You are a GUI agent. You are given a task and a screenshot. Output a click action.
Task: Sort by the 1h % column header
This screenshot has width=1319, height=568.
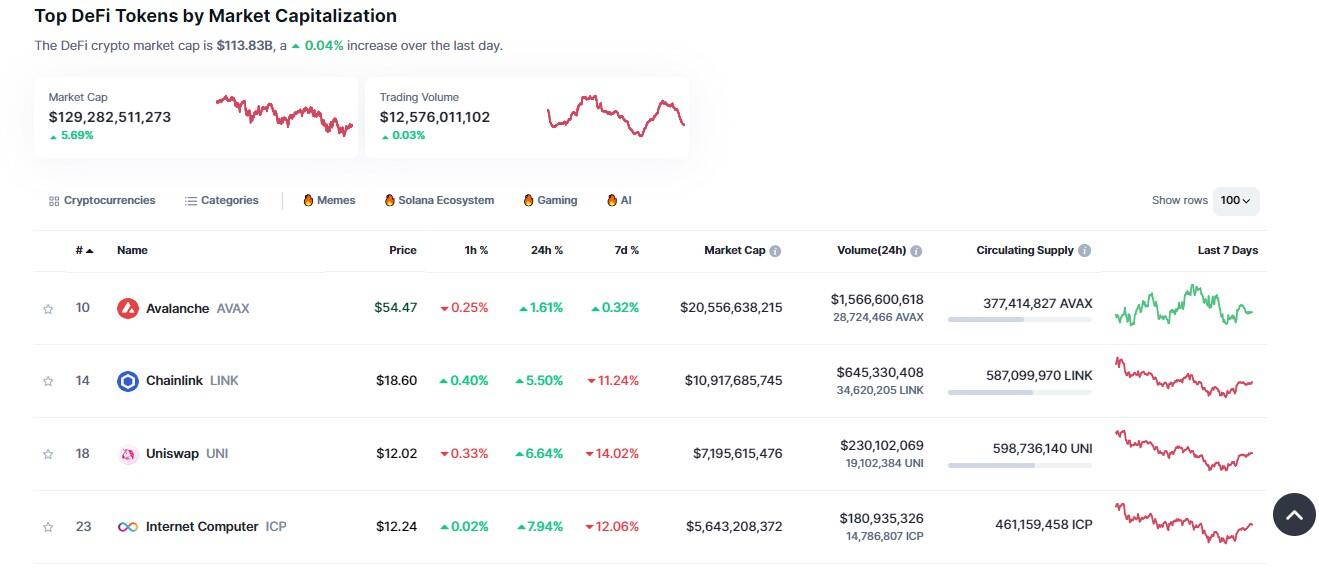(476, 250)
